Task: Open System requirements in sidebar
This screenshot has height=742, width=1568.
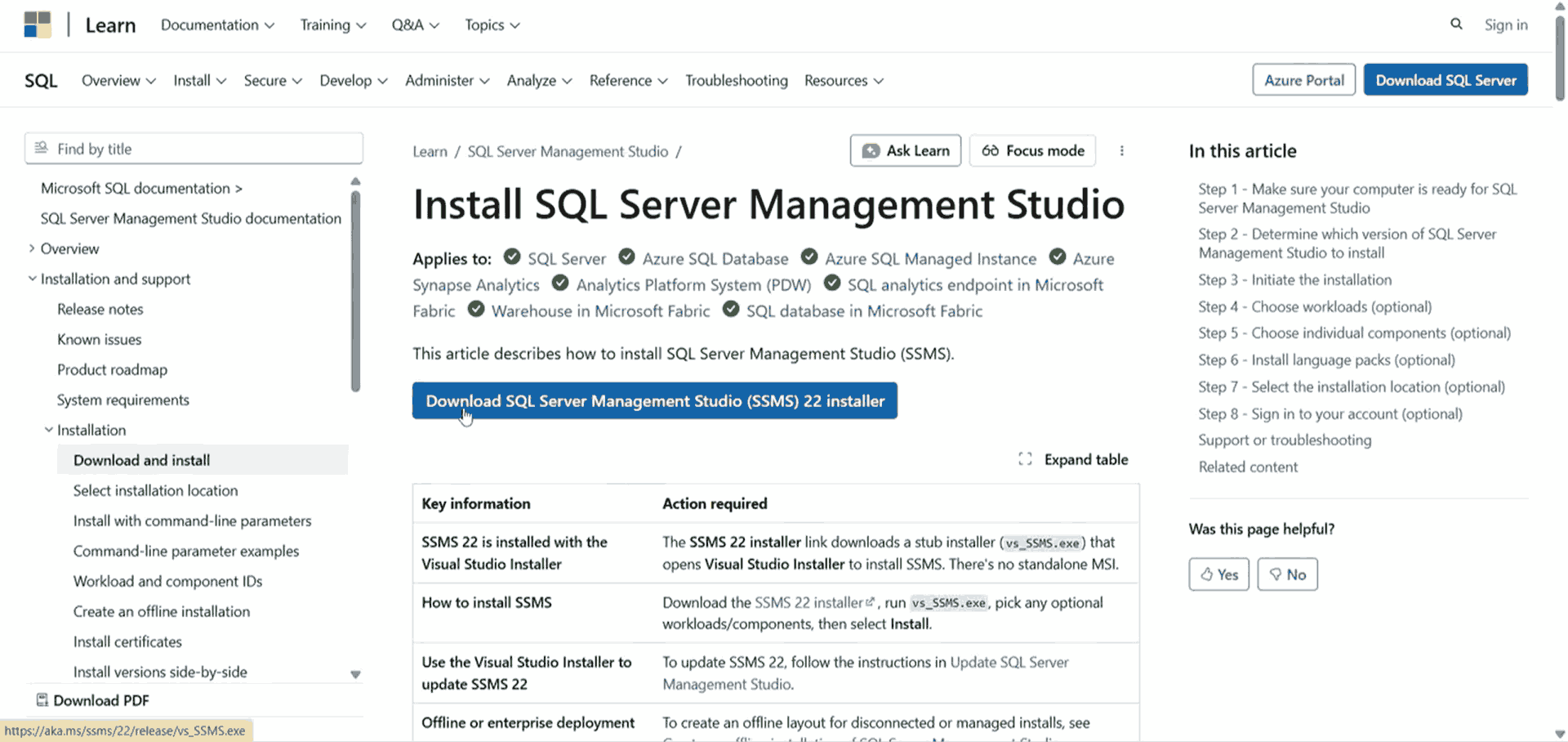Action: 122,400
